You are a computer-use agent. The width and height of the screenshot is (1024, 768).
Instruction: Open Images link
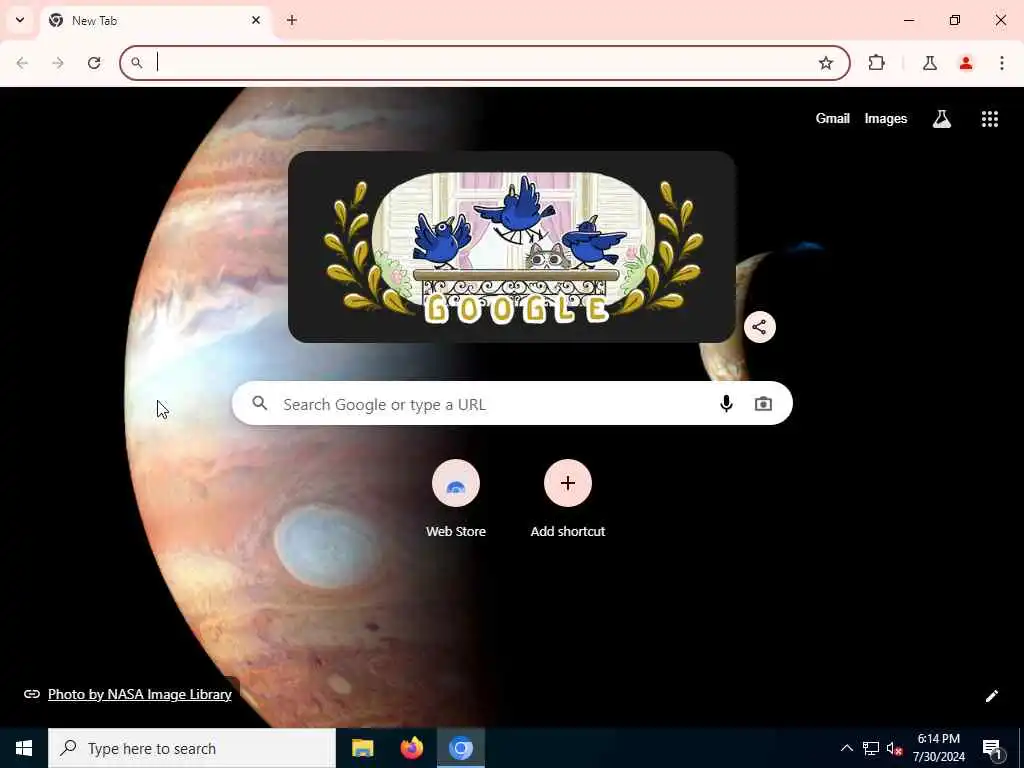click(x=886, y=118)
